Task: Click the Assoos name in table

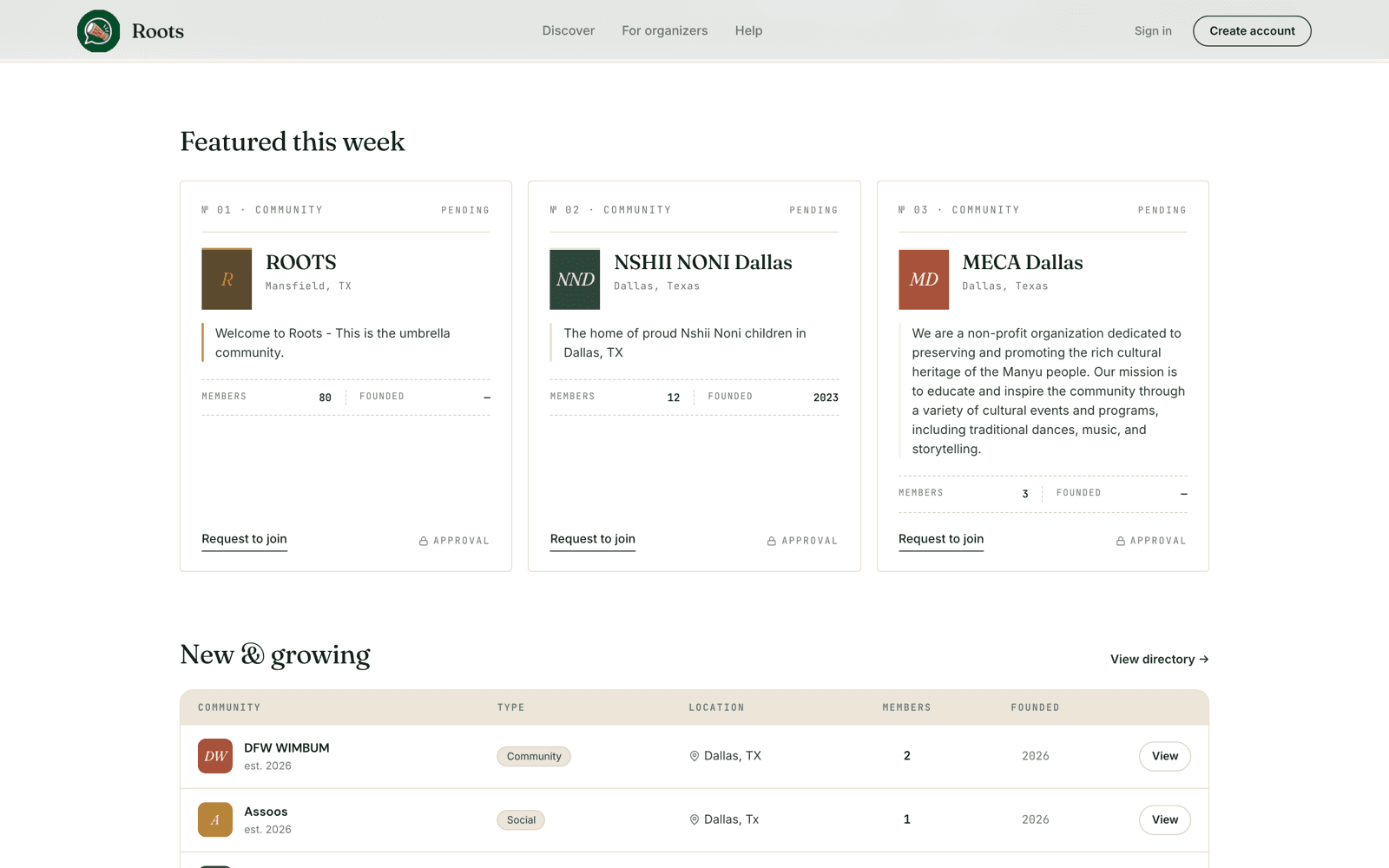Action: click(x=266, y=812)
